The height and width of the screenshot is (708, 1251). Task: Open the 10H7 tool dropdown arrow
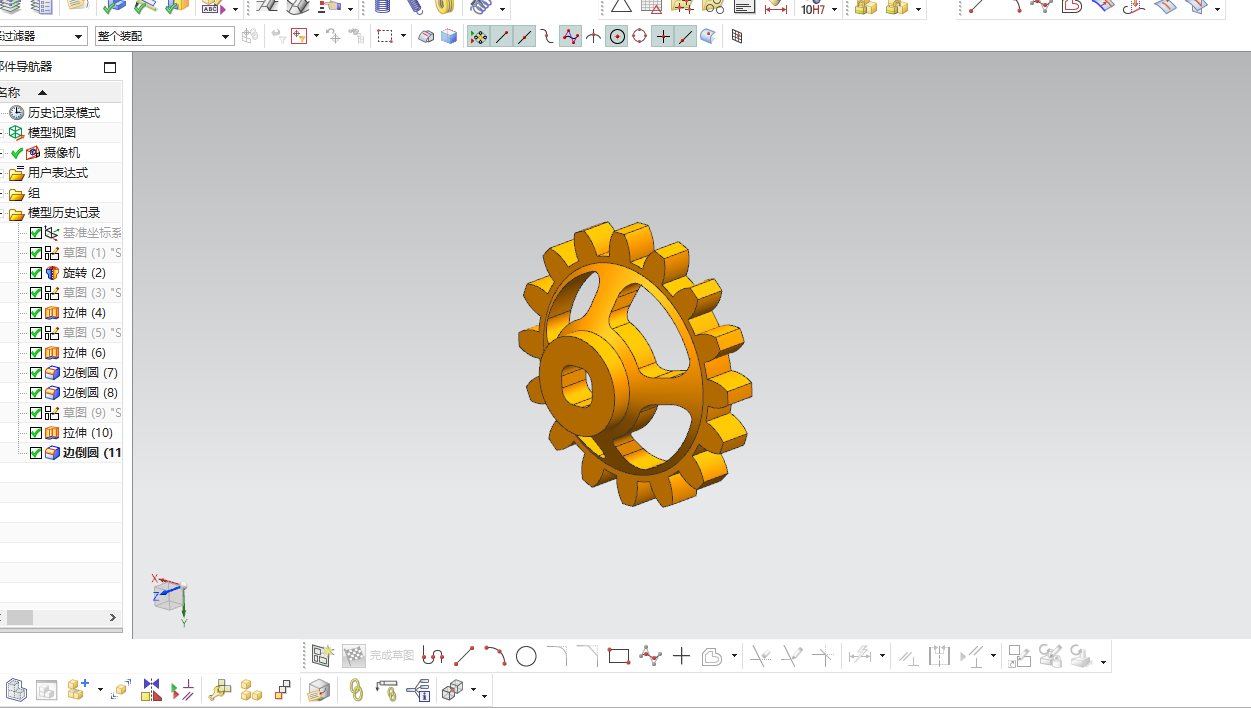click(835, 9)
